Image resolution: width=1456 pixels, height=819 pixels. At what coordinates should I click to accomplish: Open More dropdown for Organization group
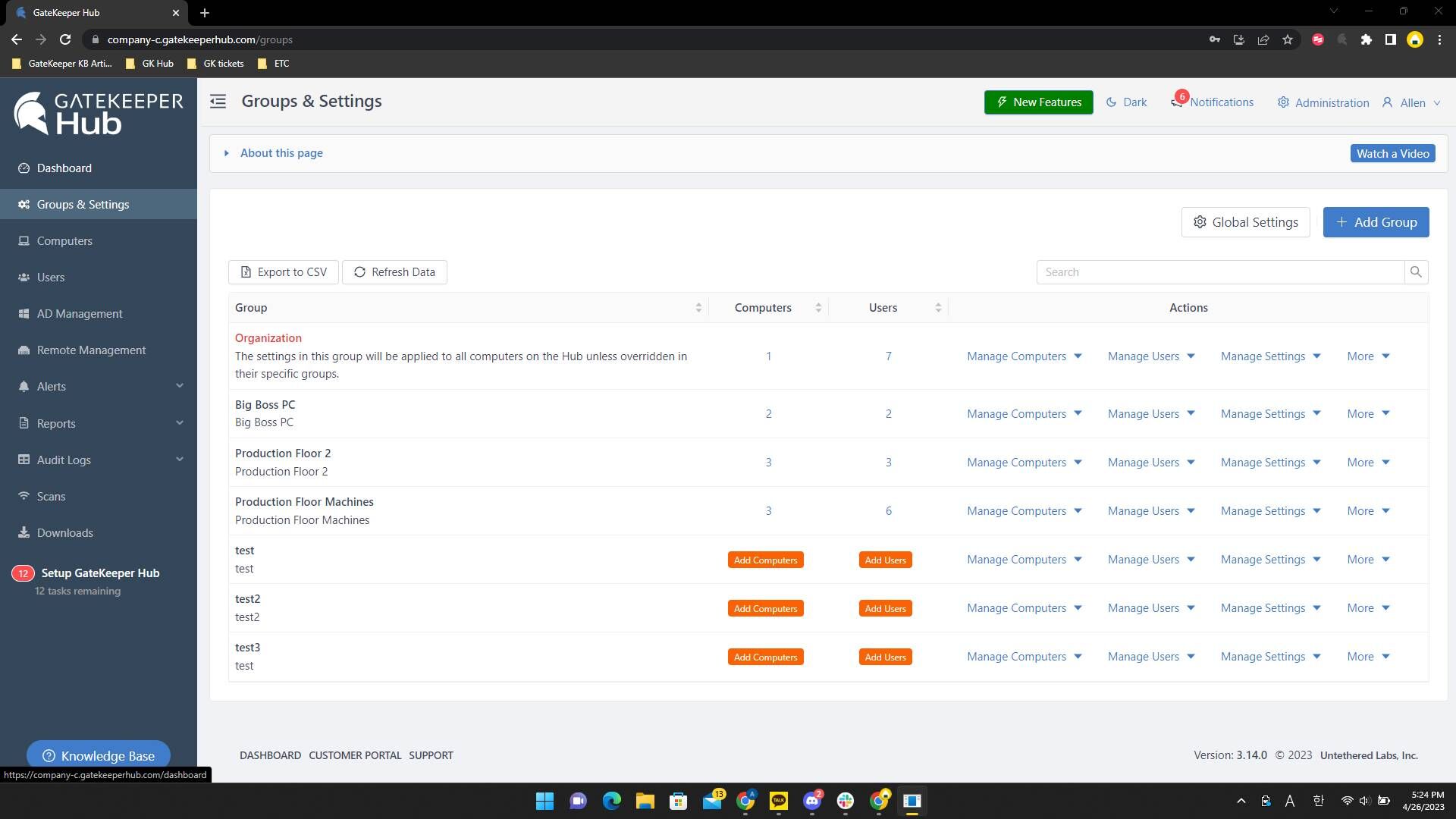coord(1368,356)
